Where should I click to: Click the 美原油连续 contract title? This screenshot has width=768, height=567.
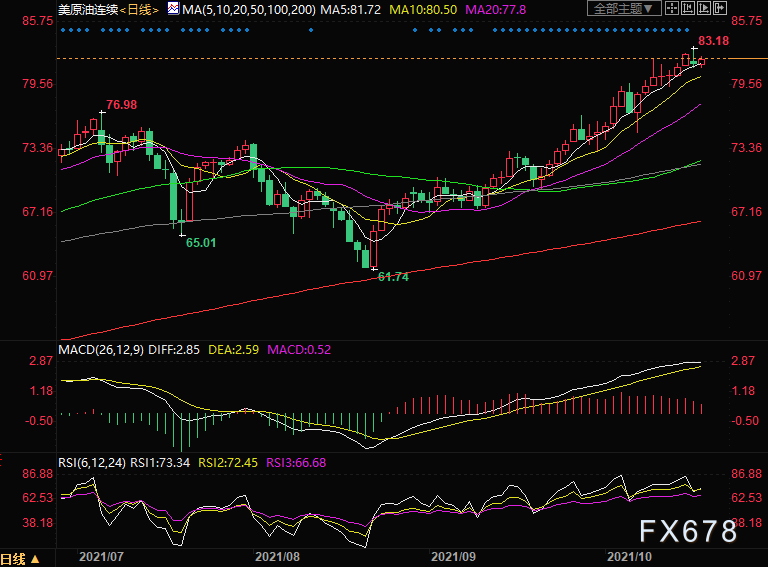click(x=88, y=9)
